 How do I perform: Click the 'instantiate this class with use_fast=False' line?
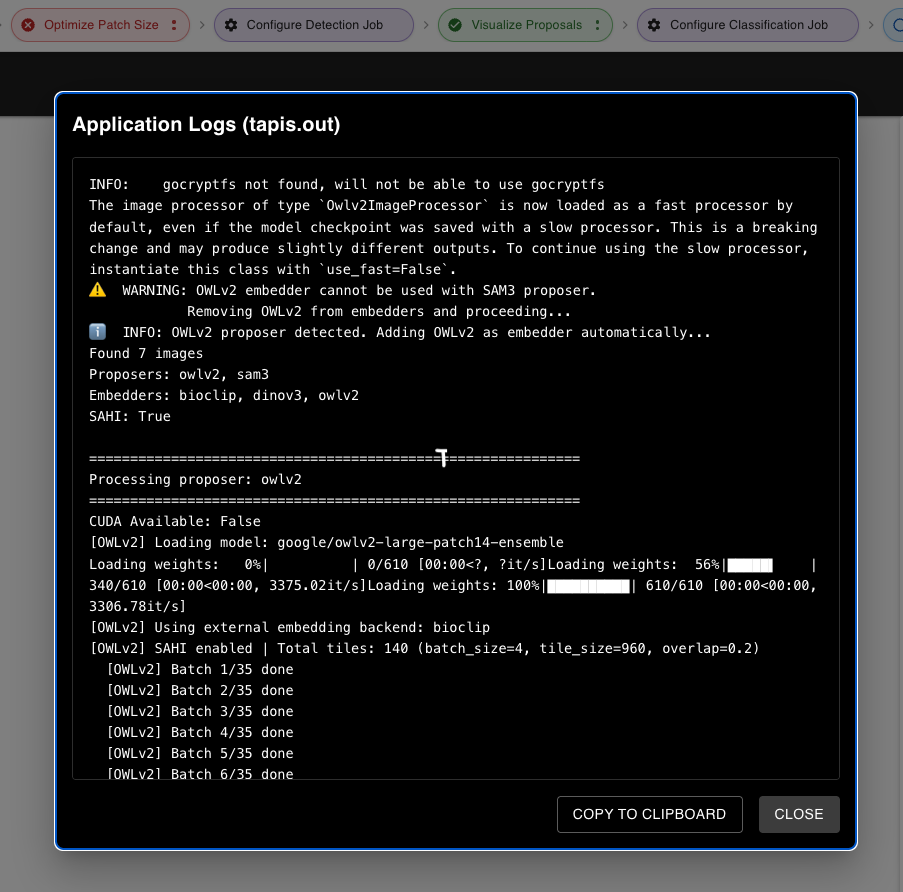pyautogui.click(x=272, y=269)
